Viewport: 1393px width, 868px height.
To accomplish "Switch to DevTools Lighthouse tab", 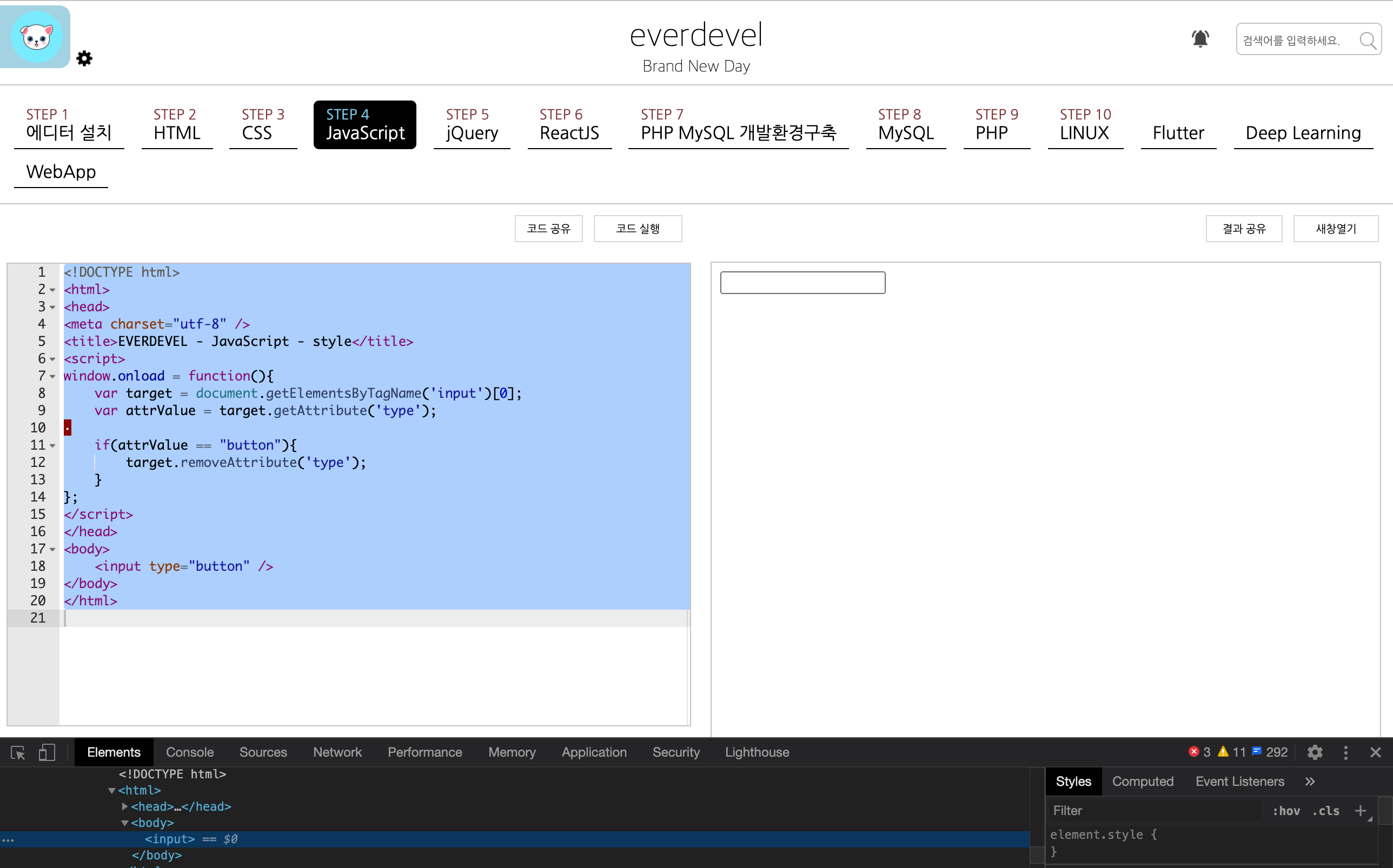I will point(757,753).
